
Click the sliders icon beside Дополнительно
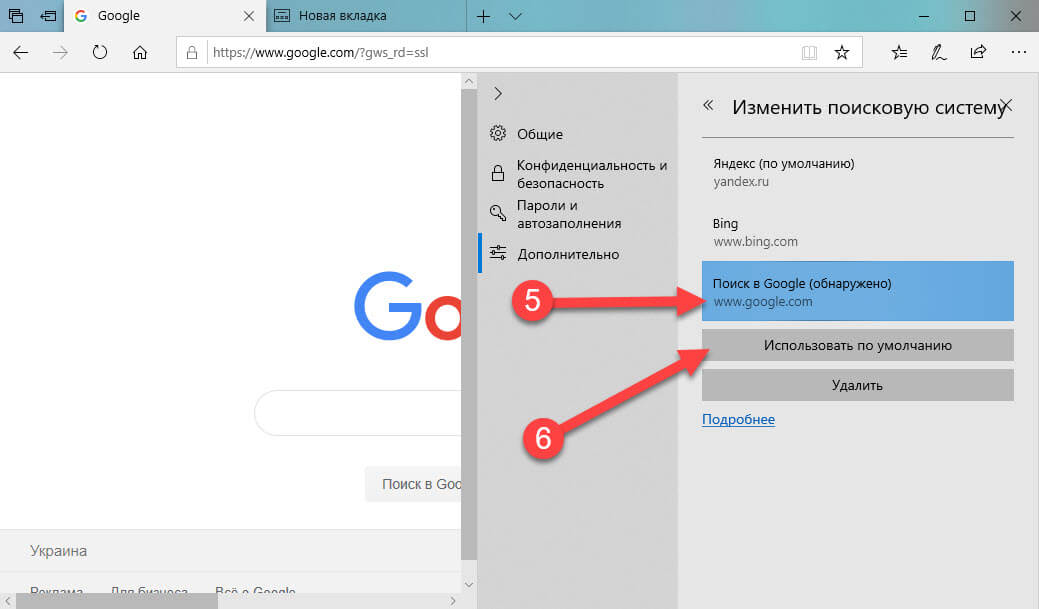[498, 252]
